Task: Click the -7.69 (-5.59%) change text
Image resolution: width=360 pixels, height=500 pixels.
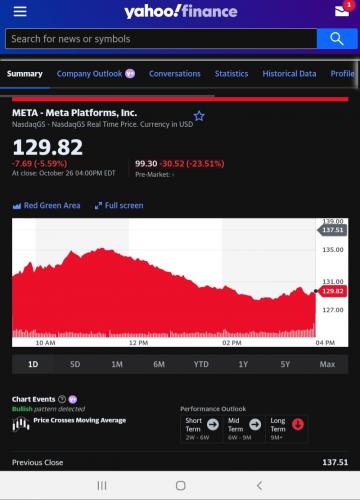Action: pos(39,164)
